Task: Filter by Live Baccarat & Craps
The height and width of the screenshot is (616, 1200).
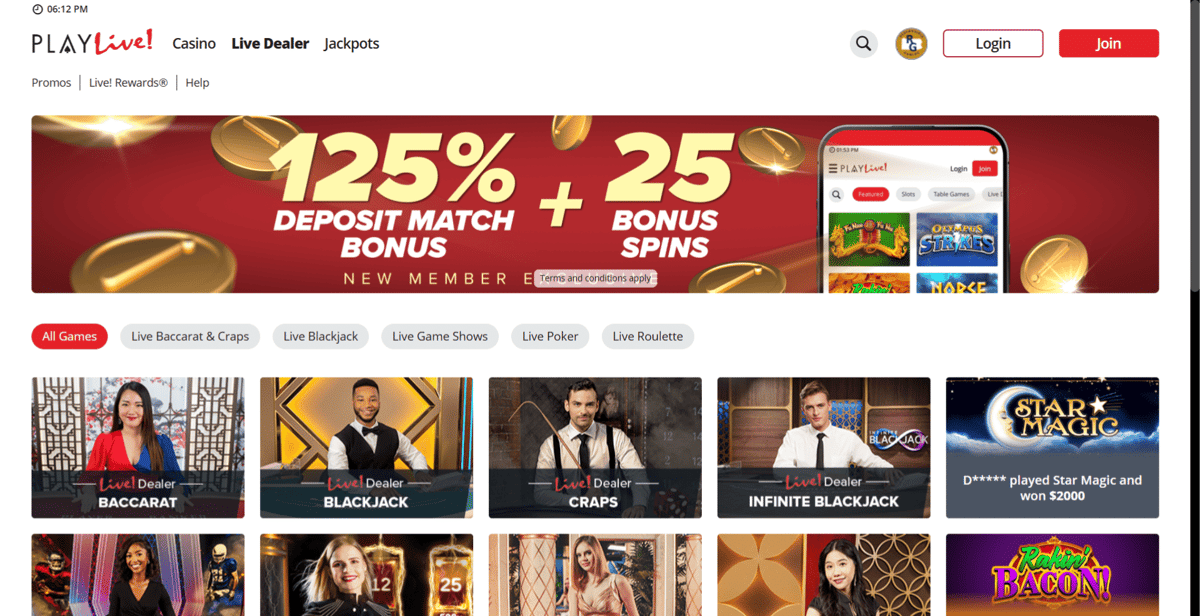Action: point(190,336)
